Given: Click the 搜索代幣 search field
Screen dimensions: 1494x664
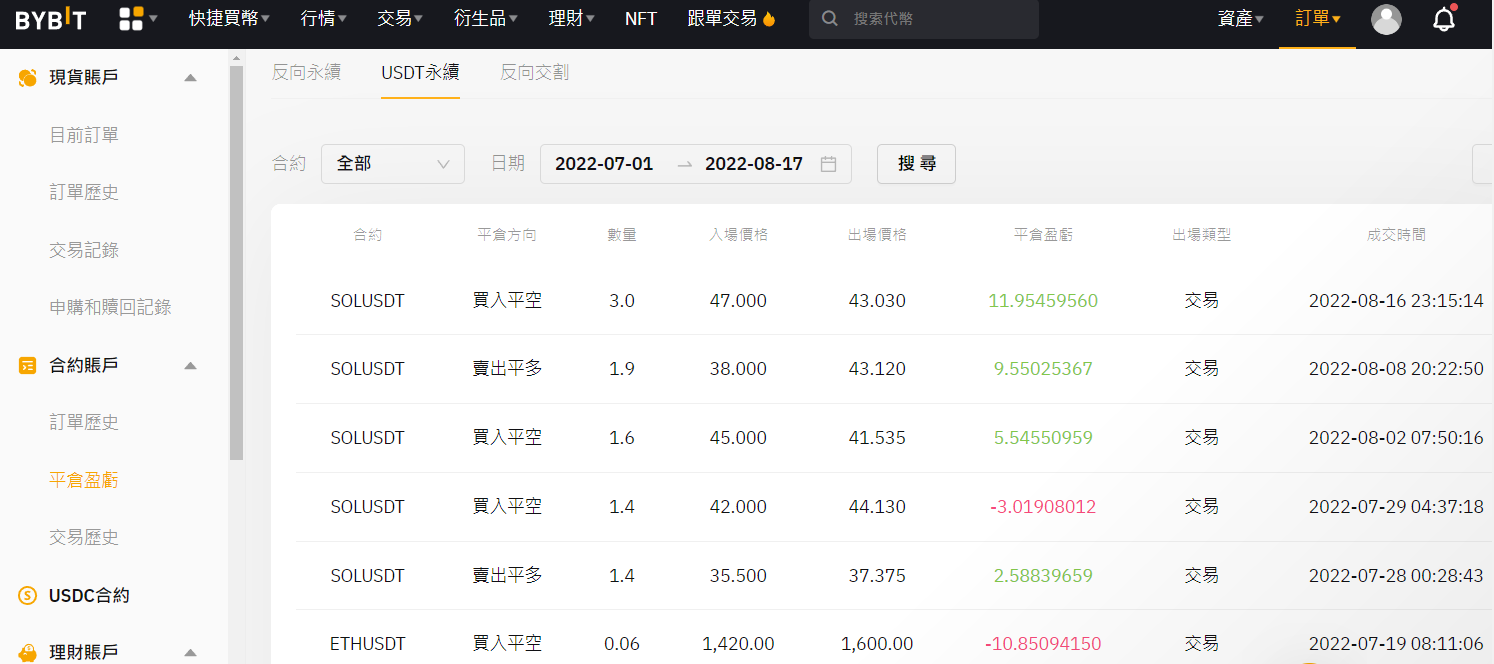Looking at the screenshot, I should coord(924,19).
